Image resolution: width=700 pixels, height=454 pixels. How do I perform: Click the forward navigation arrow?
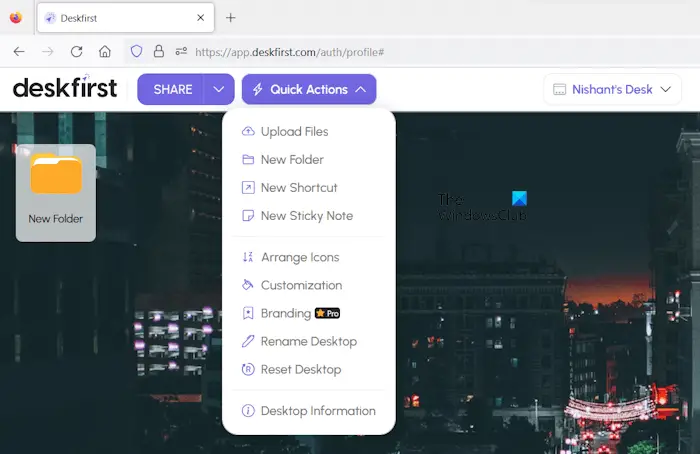47,51
